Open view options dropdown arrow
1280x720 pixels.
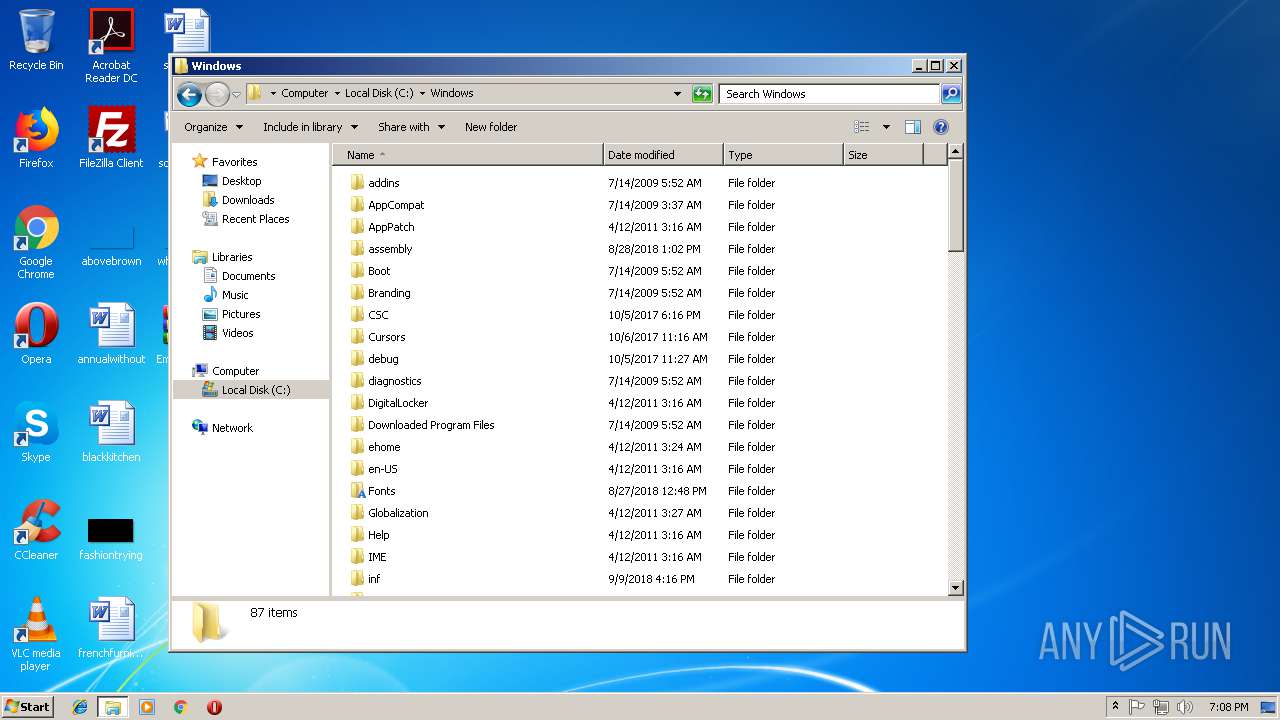[x=886, y=127]
